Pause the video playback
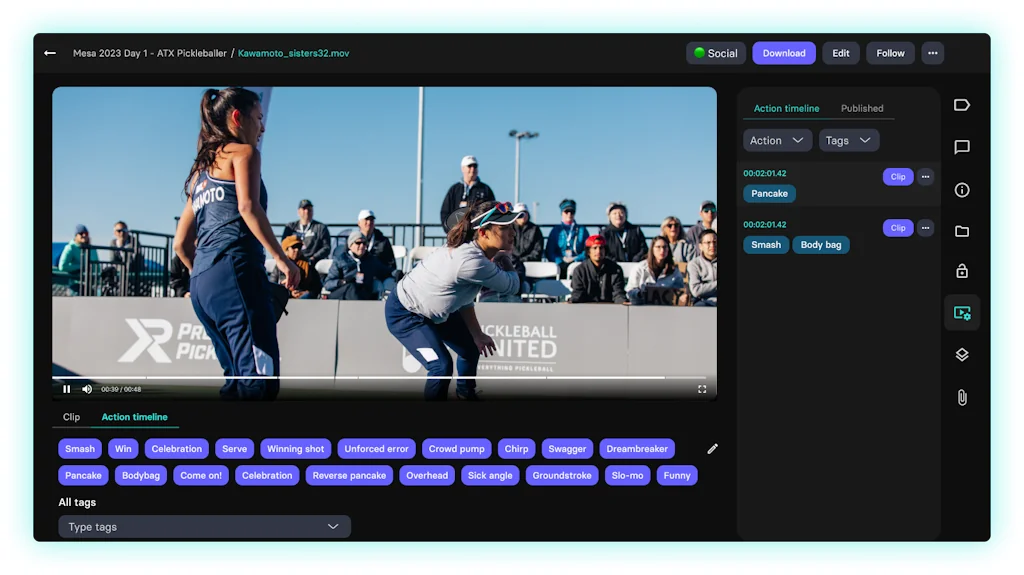 67,389
